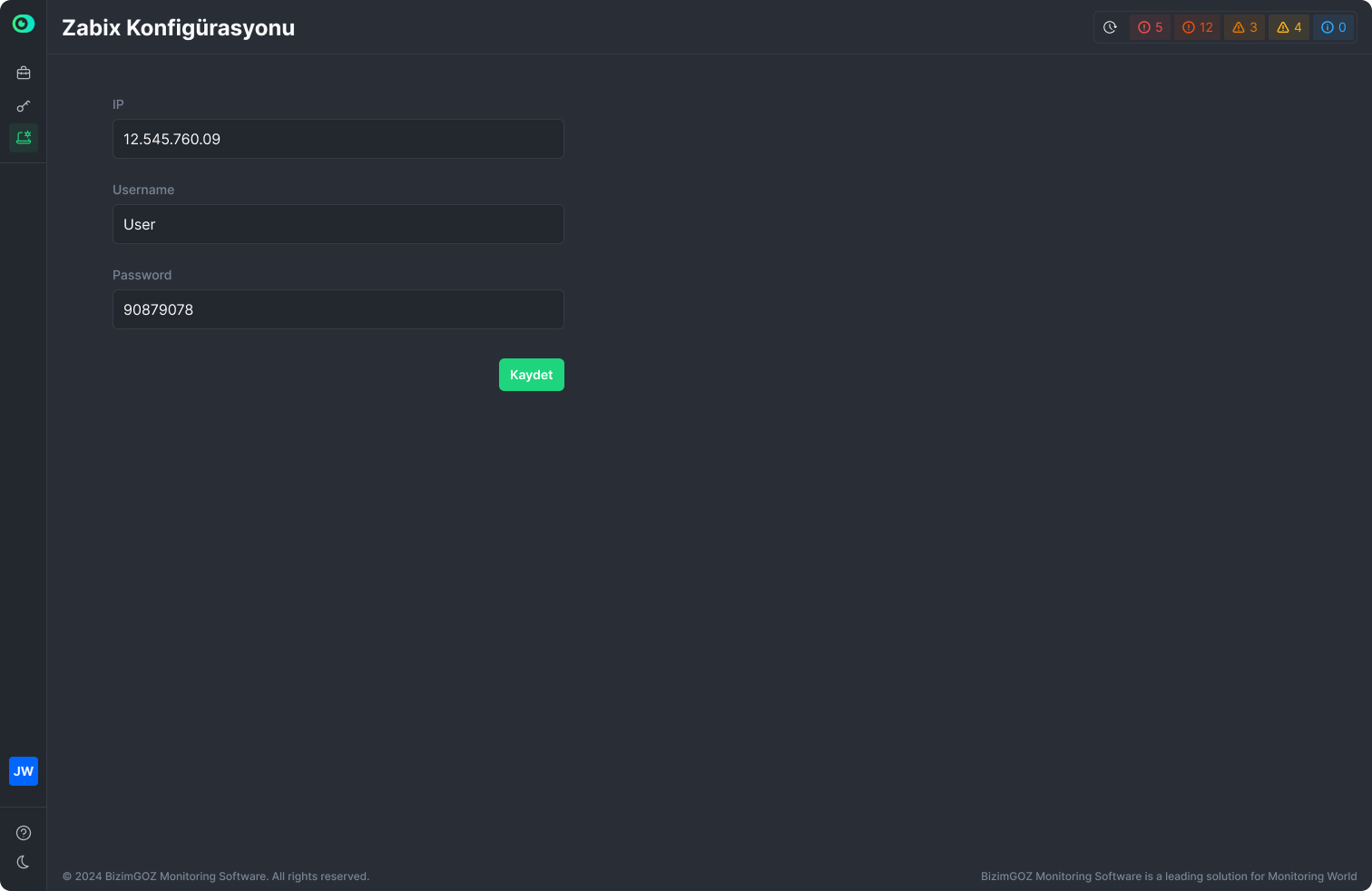This screenshot has width=1372, height=891.
Task: Toggle dark mode moon icon
Action: coord(24,862)
